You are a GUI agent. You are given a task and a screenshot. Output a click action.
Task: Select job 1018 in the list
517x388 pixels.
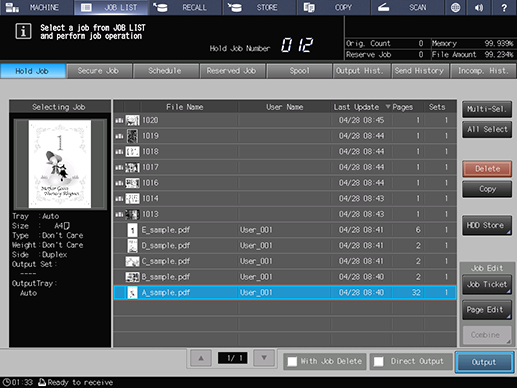285,151
